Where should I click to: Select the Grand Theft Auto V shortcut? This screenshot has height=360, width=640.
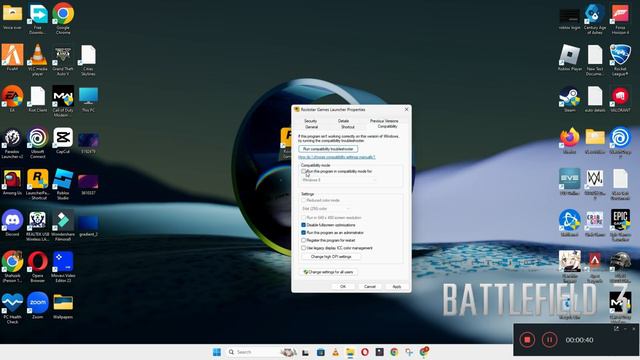point(63,60)
